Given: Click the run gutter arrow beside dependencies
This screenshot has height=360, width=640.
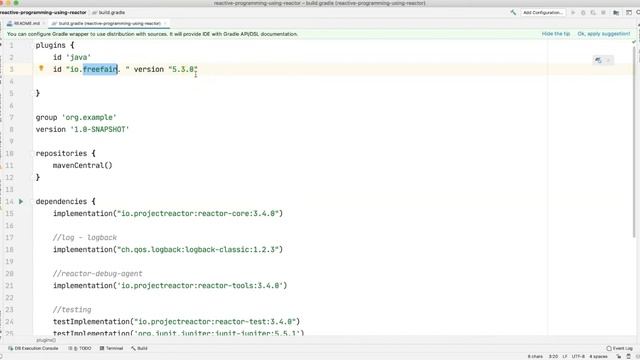Looking at the screenshot, I should tap(21, 201).
